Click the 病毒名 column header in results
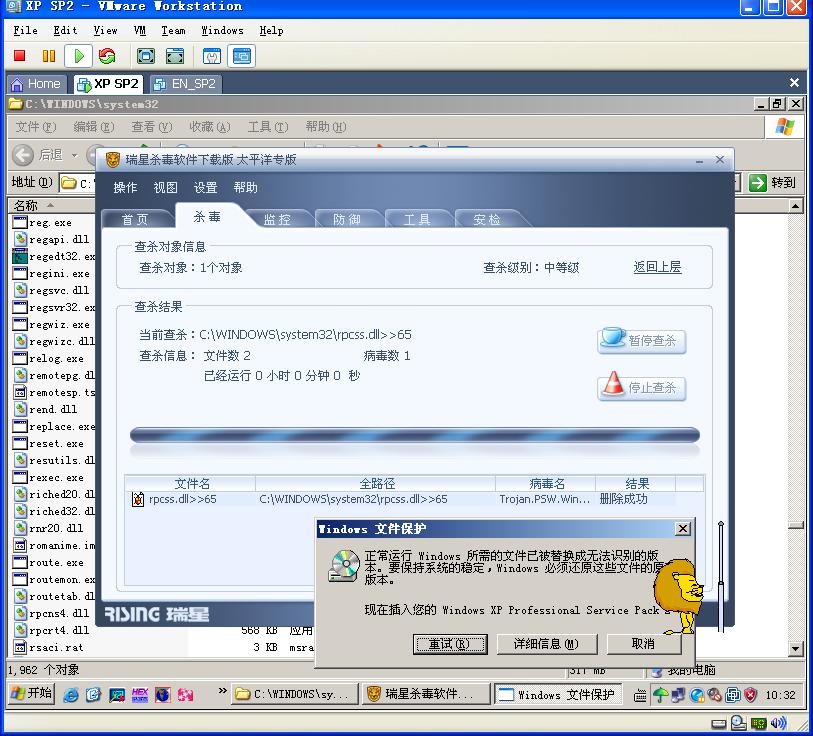The width and height of the screenshot is (813, 736). 545,483
